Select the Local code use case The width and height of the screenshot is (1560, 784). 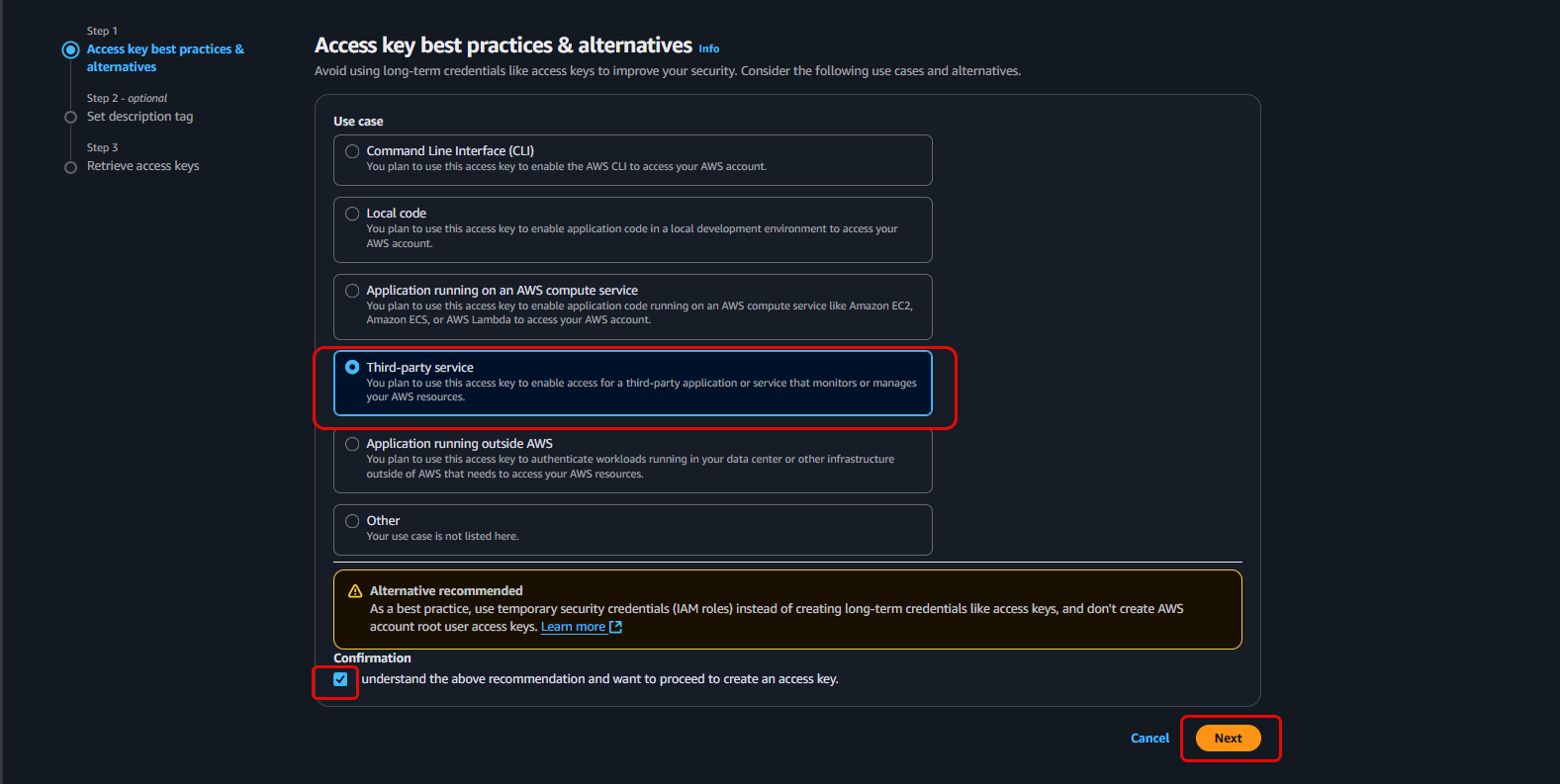352,213
